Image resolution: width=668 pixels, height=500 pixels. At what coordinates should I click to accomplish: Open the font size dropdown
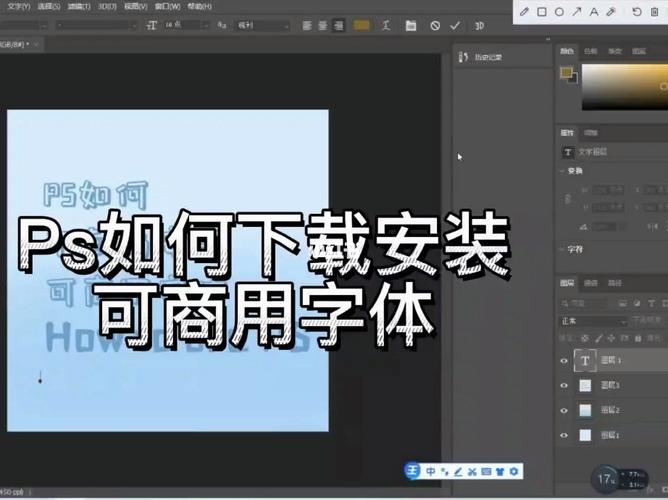click(x=206, y=26)
